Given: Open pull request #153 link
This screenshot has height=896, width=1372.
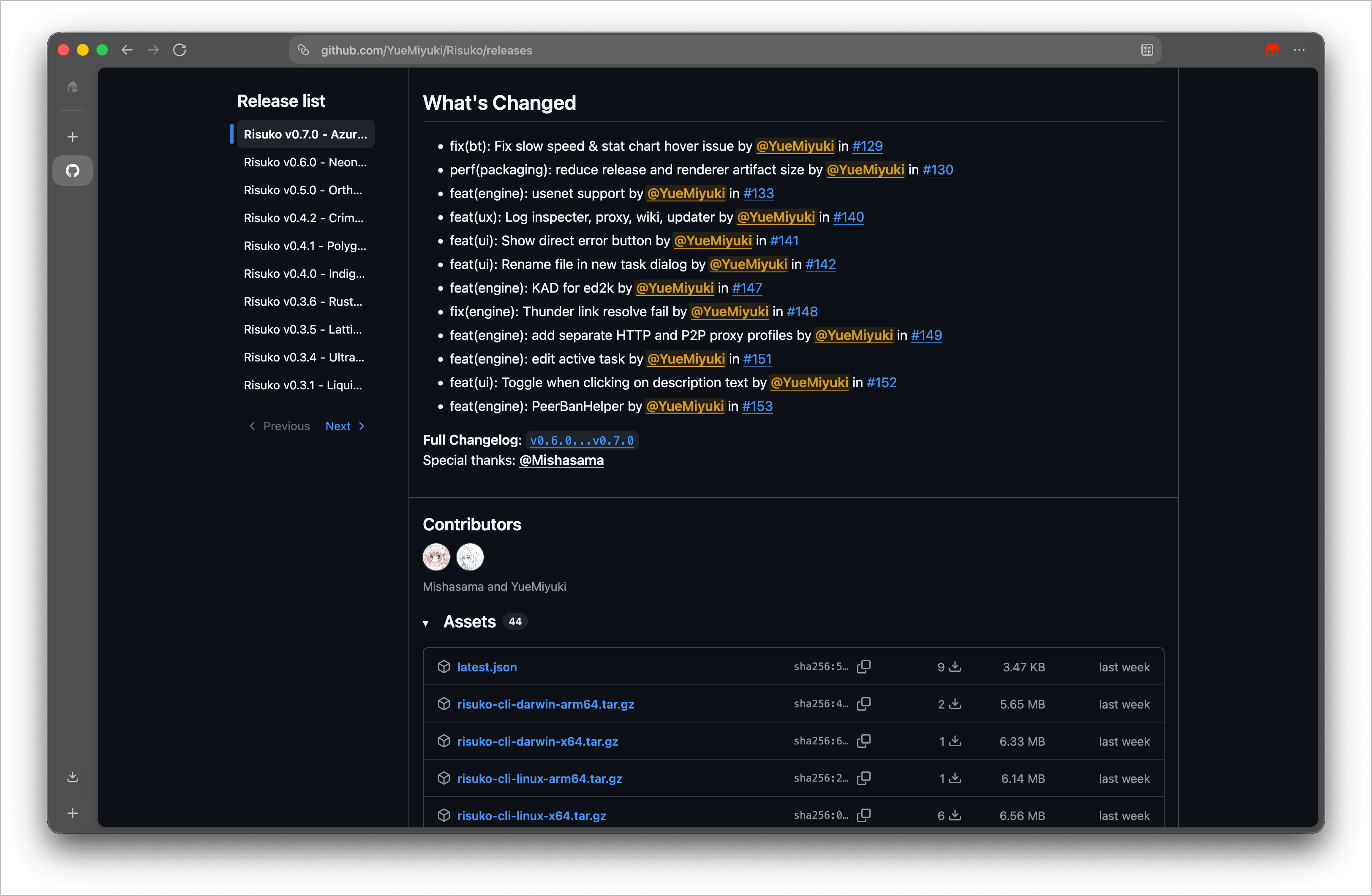Looking at the screenshot, I should (x=757, y=406).
